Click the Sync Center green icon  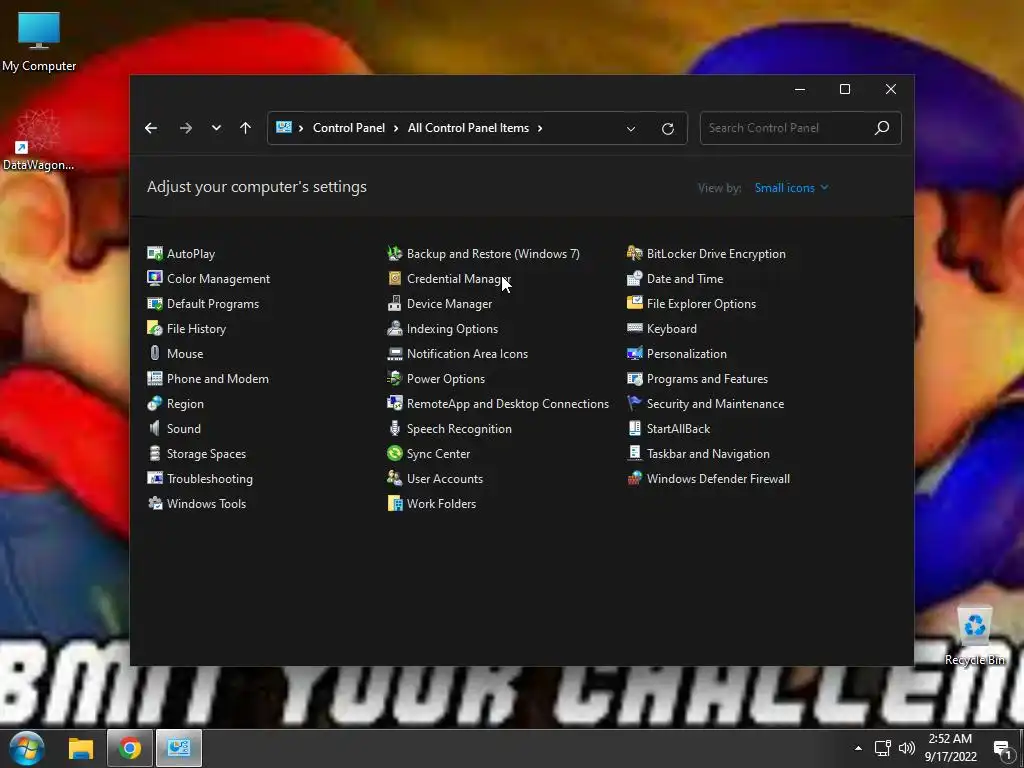click(394, 453)
